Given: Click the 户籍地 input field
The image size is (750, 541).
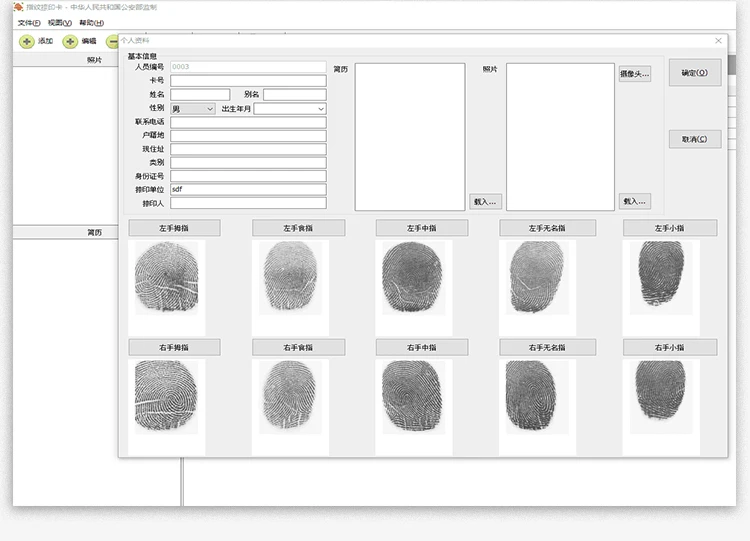Looking at the screenshot, I should coord(248,136).
